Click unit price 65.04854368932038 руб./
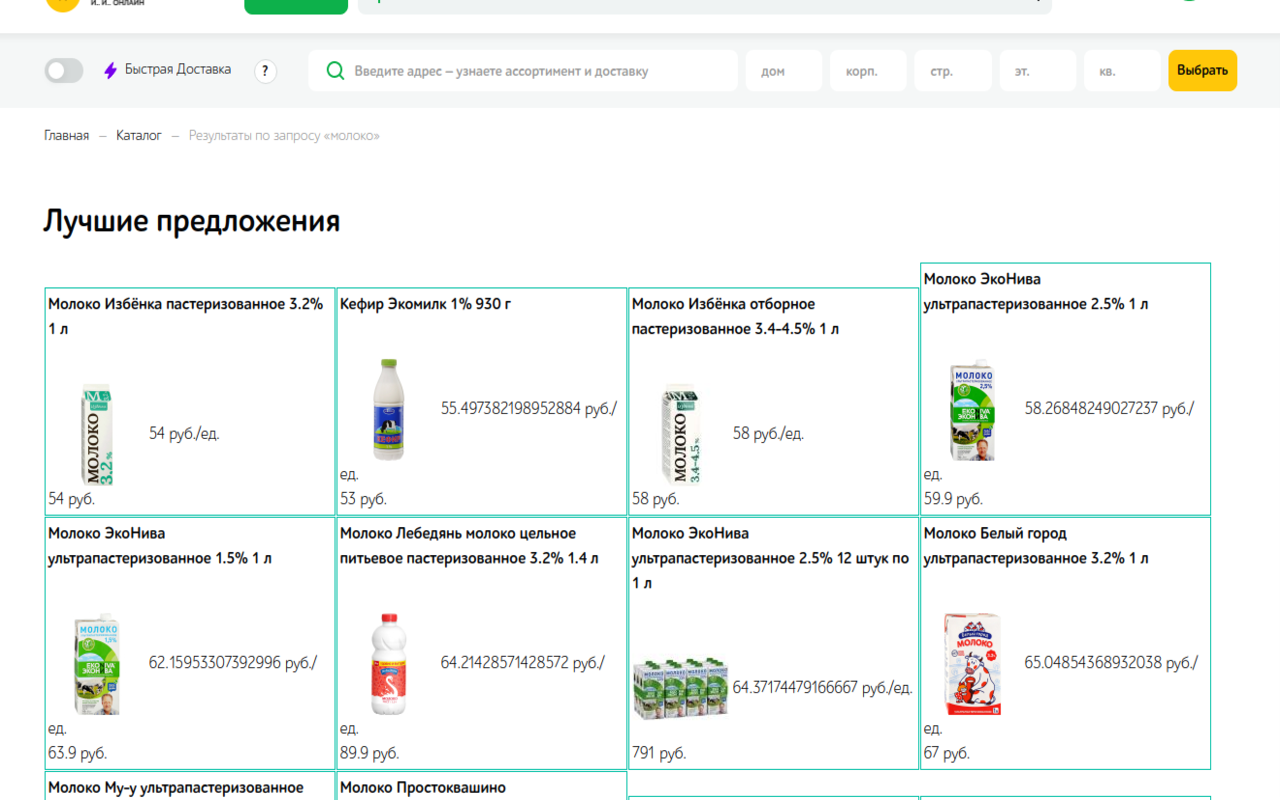 point(1111,663)
